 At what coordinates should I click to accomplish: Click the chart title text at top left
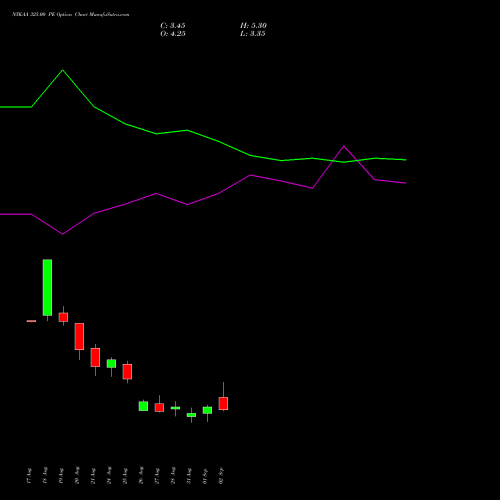[70, 14]
